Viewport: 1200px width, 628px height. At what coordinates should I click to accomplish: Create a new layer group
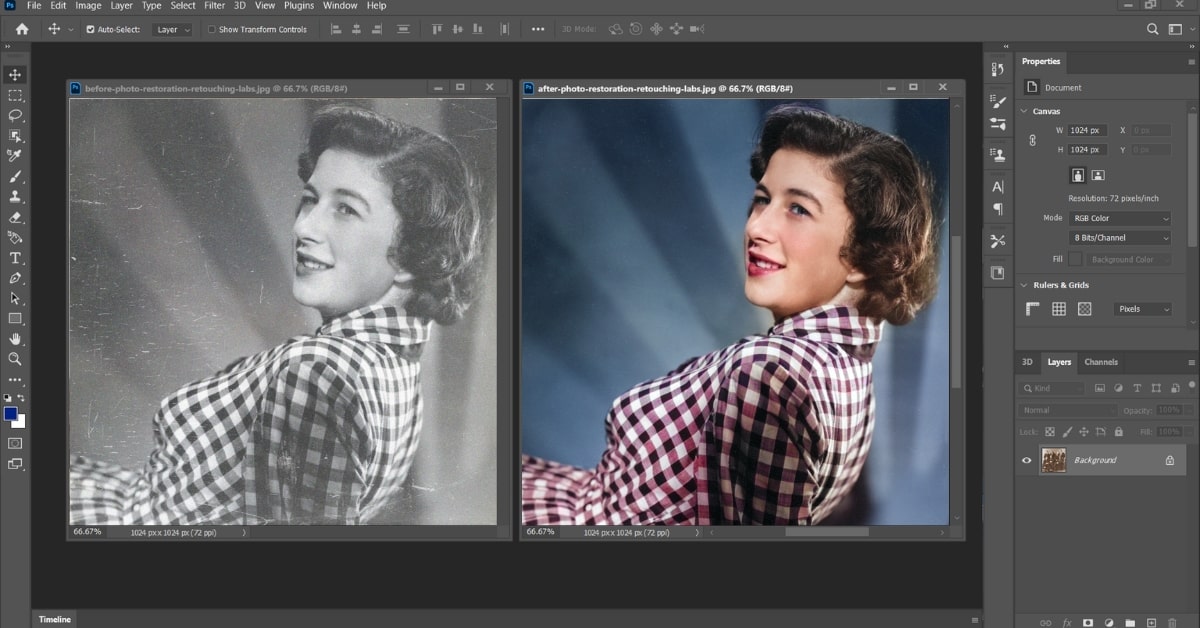(x=1130, y=622)
